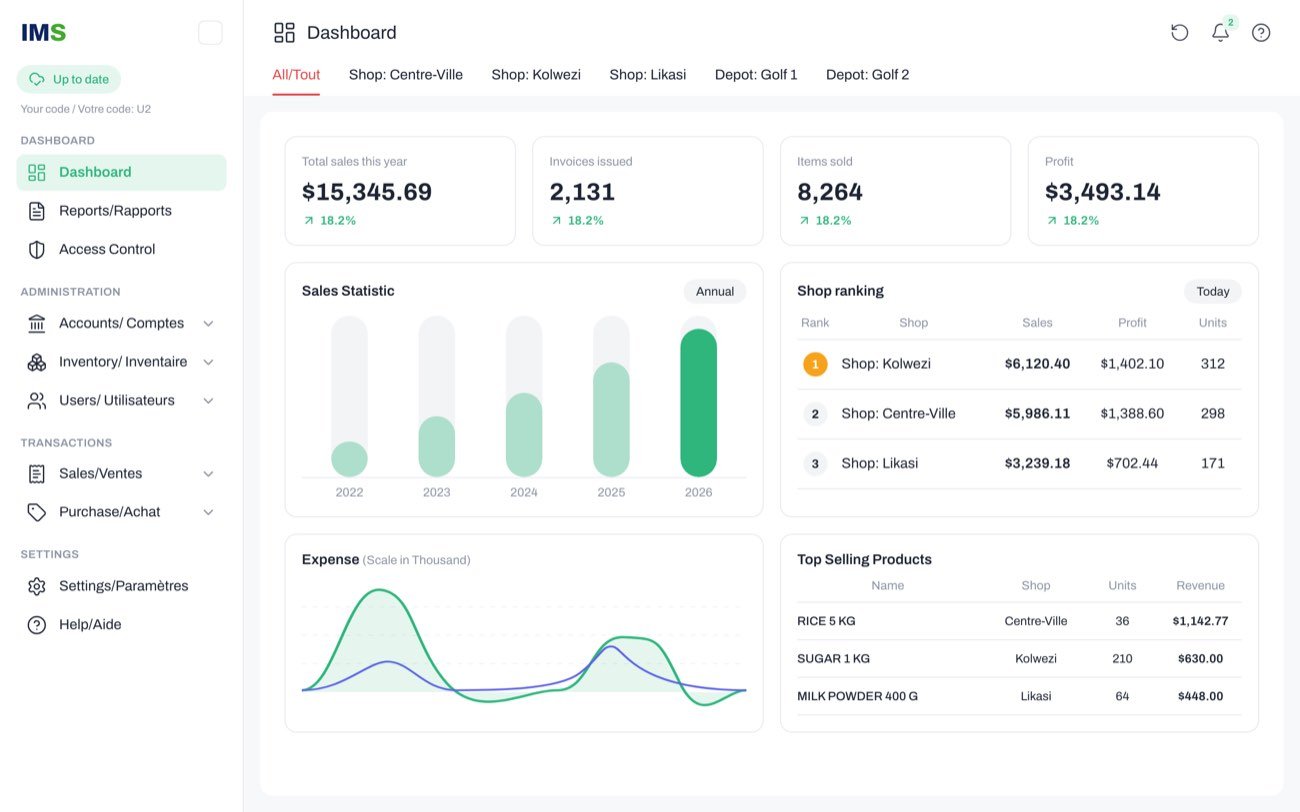Toggle the sidebar collapse square button
The image size is (1300, 812).
(210, 33)
